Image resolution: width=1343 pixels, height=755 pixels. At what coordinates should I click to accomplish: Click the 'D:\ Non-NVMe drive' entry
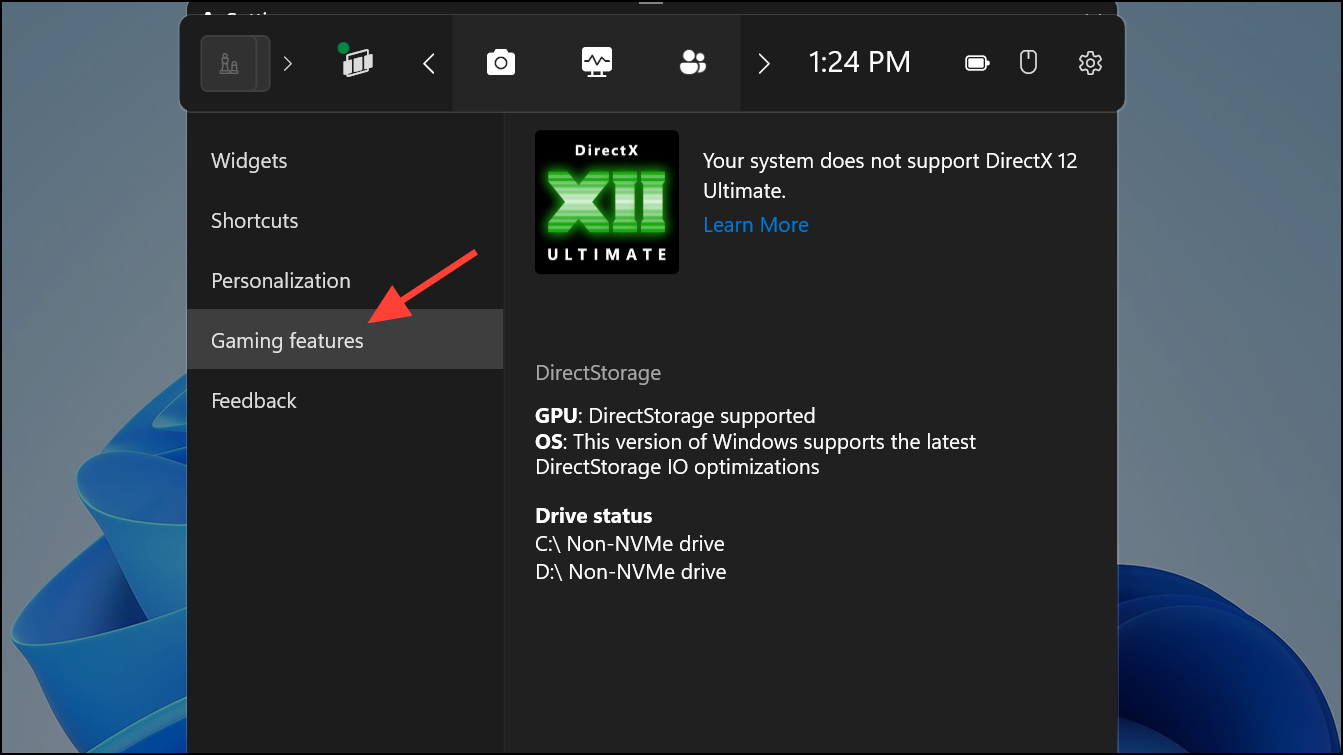tap(631, 572)
